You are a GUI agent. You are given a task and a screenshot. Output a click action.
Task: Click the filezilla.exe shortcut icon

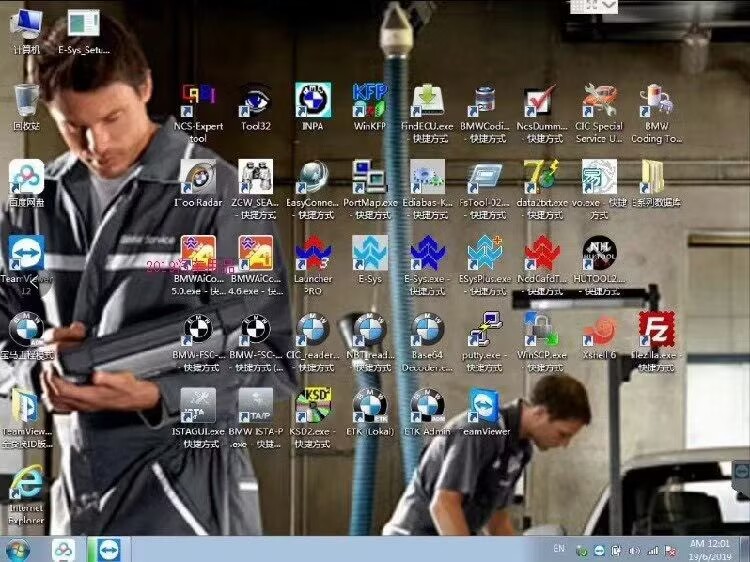click(x=656, y=329)
